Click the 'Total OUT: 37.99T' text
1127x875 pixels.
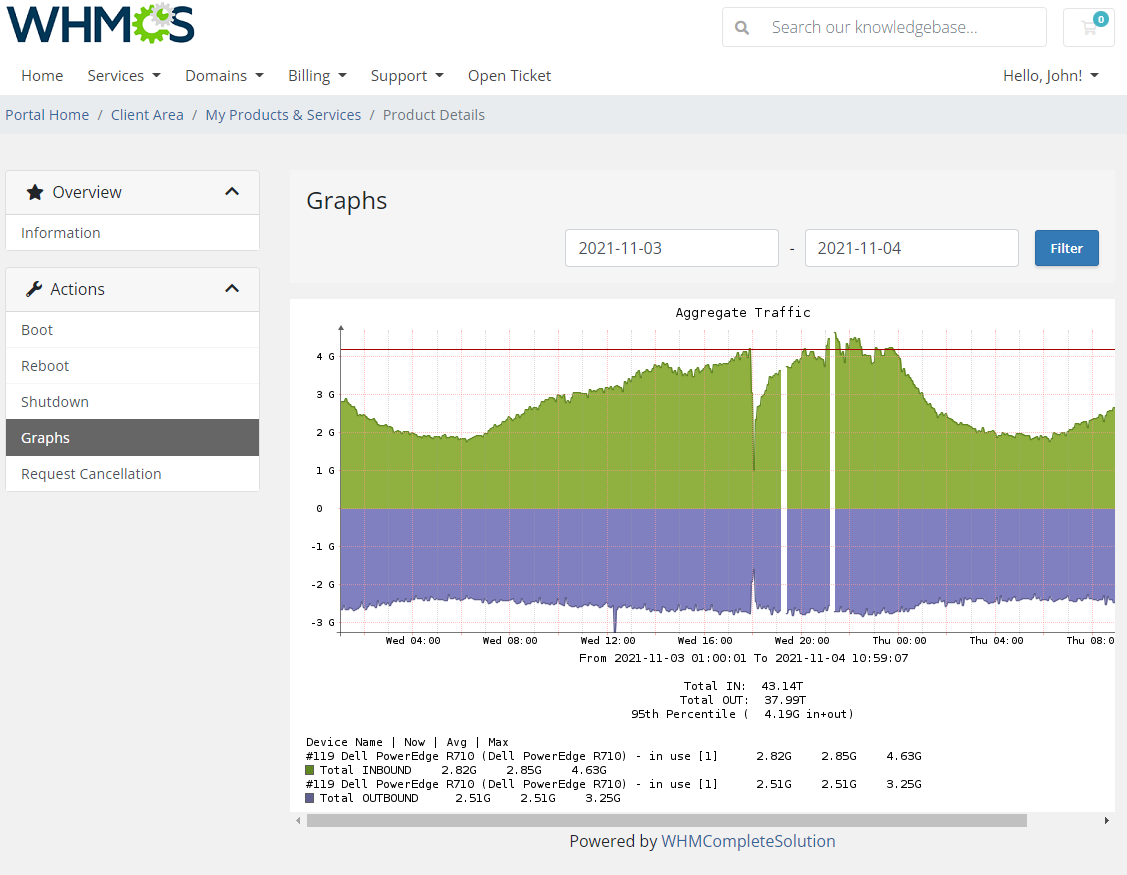click(x=742, y=700)
